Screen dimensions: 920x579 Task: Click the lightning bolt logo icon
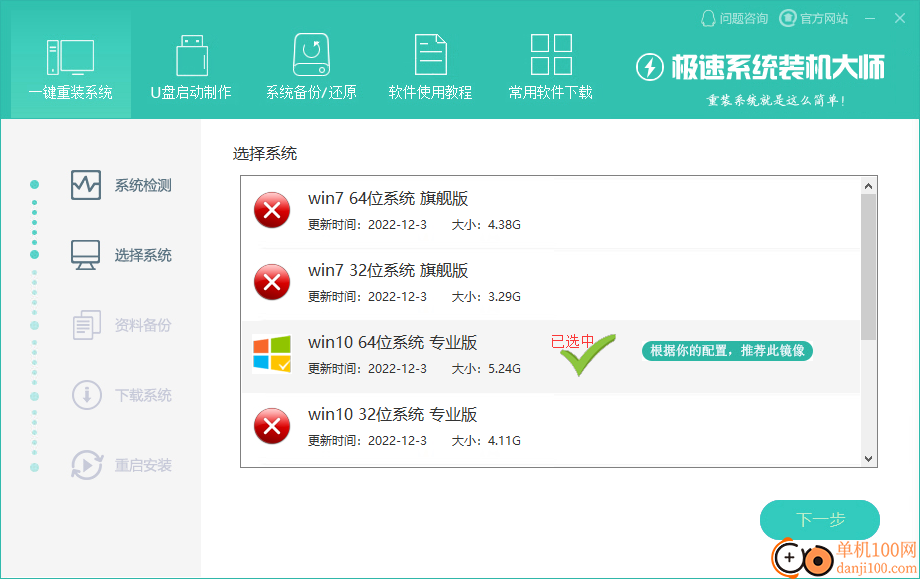[650, 67]
